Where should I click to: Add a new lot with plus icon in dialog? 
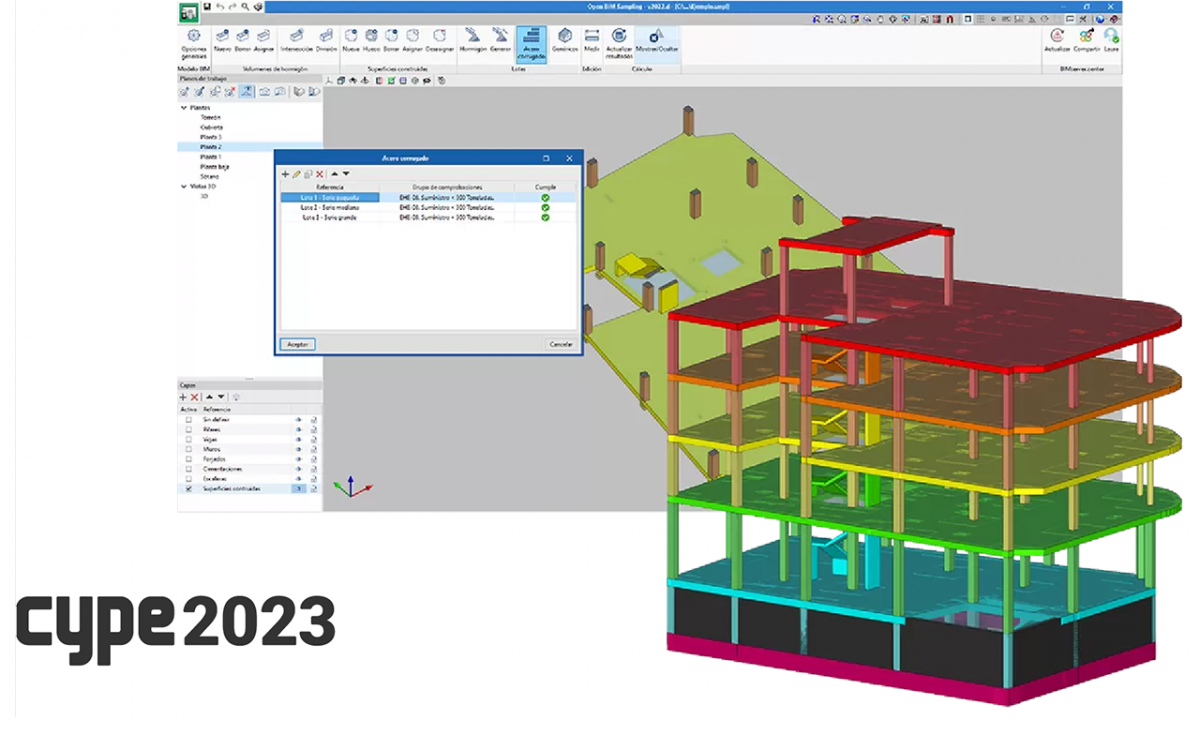coord(285,174)
